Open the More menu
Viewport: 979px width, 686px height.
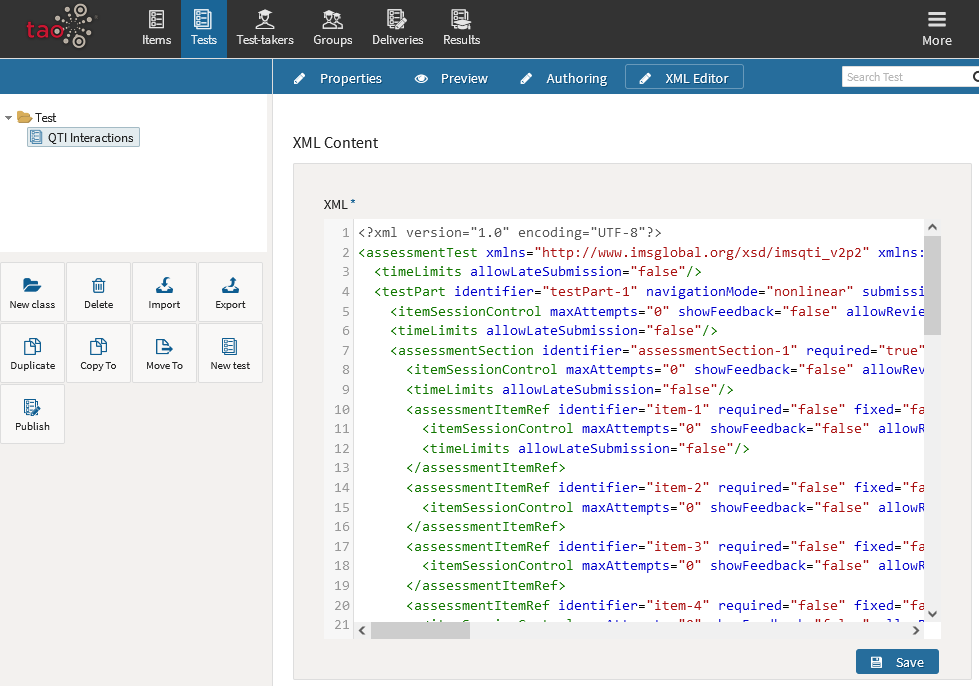click(936, 27)
